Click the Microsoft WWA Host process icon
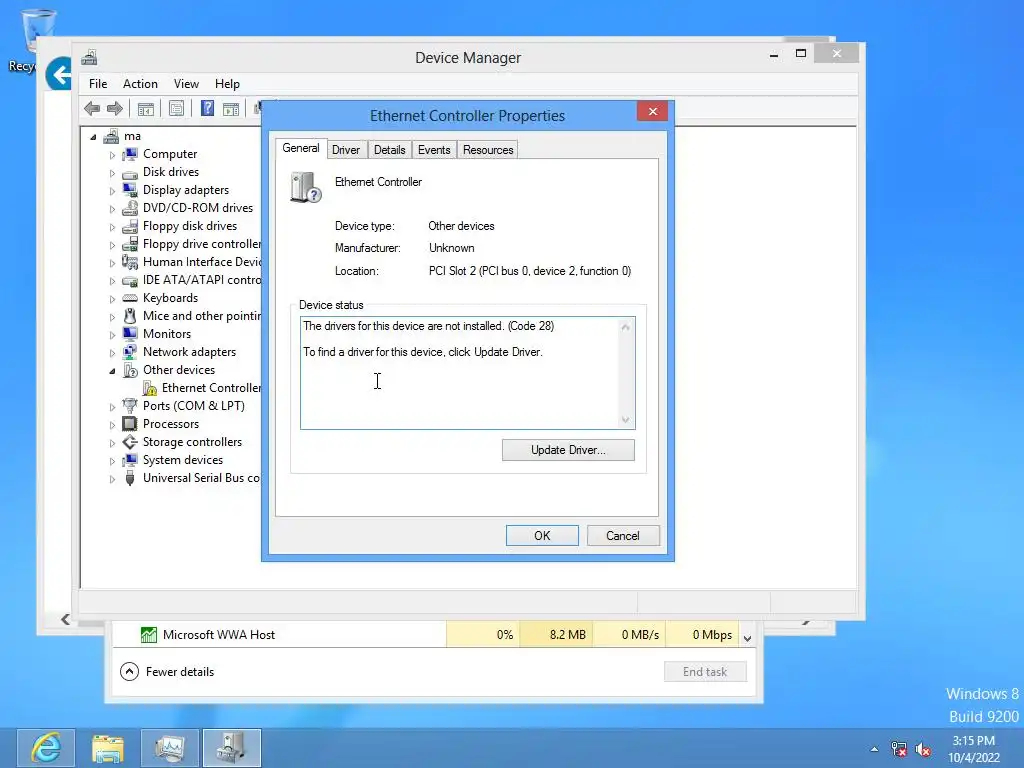1024x768 pixels. coord(149,635)
